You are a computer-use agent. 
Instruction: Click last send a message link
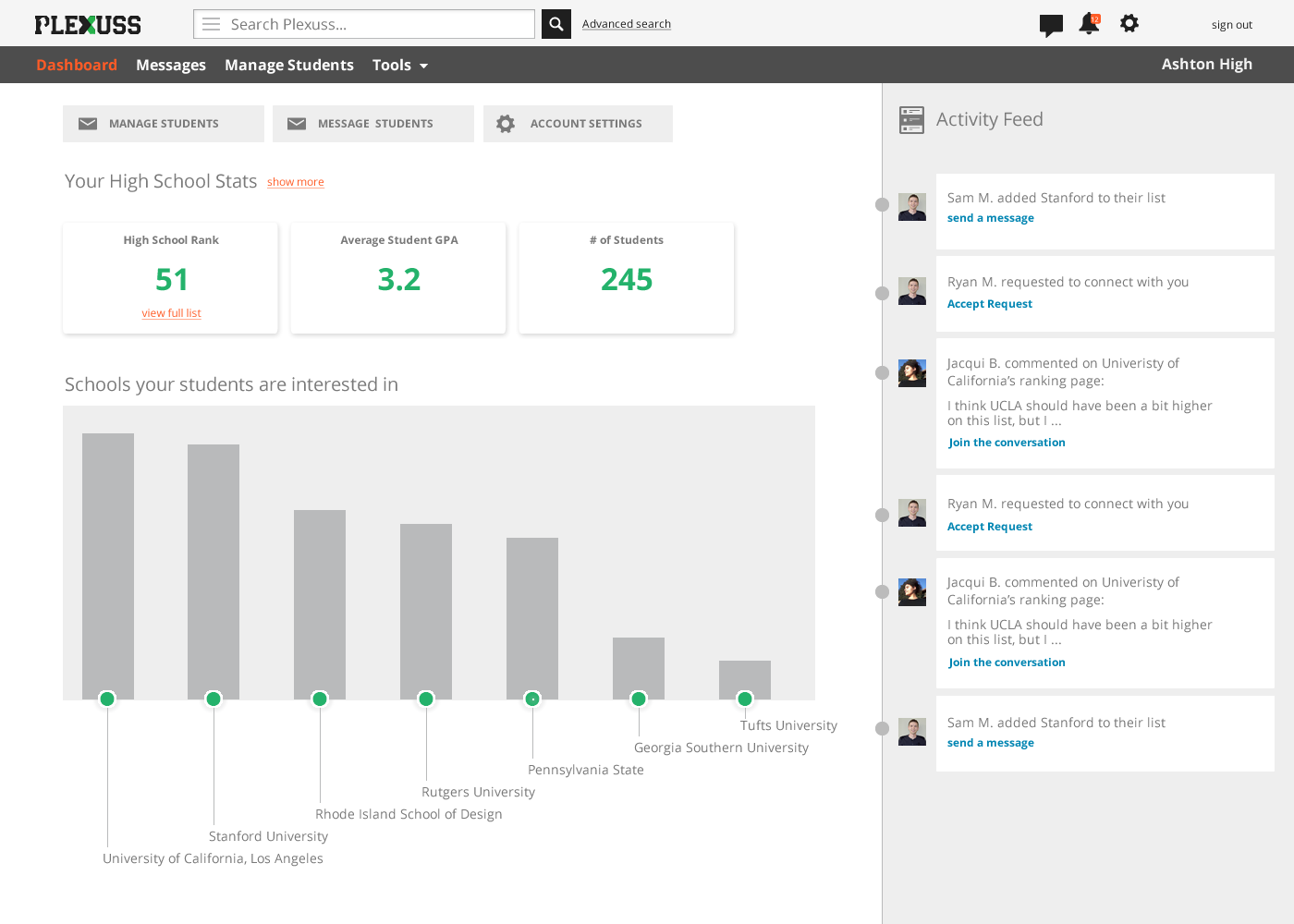[991, 743]
